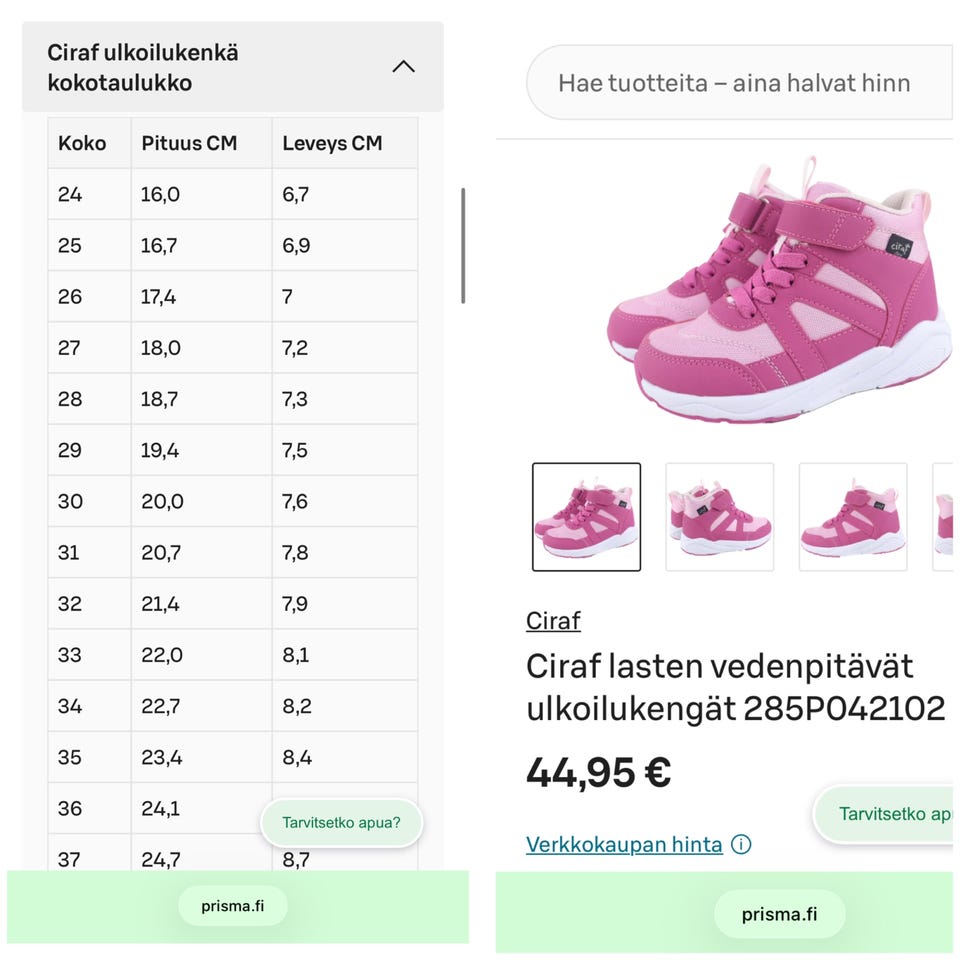Tap the prisma.fi label under size table
Viewport: 960px width, 960px height.
(233, 907)
